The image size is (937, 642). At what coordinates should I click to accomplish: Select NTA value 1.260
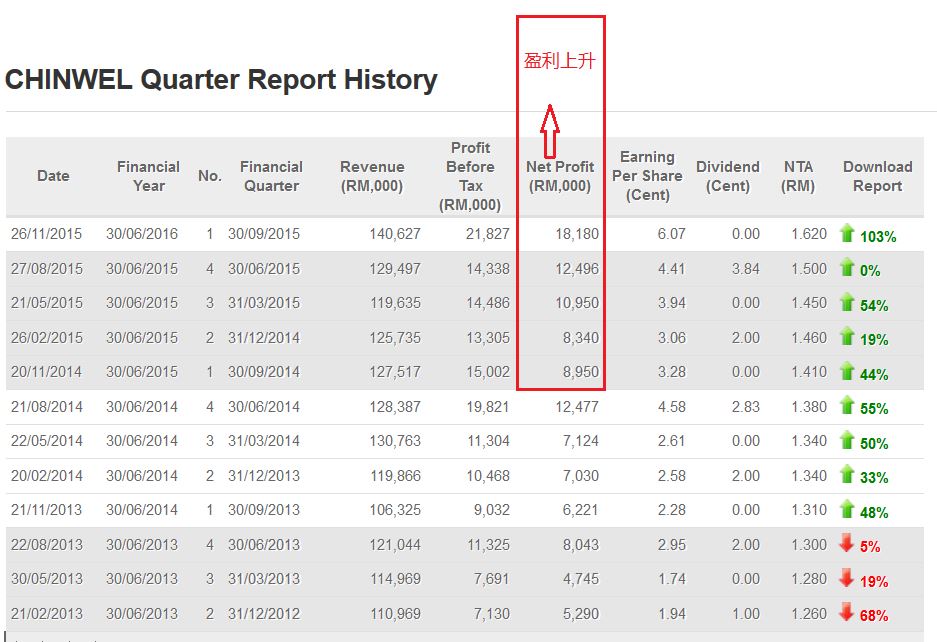tap(809, 613)
